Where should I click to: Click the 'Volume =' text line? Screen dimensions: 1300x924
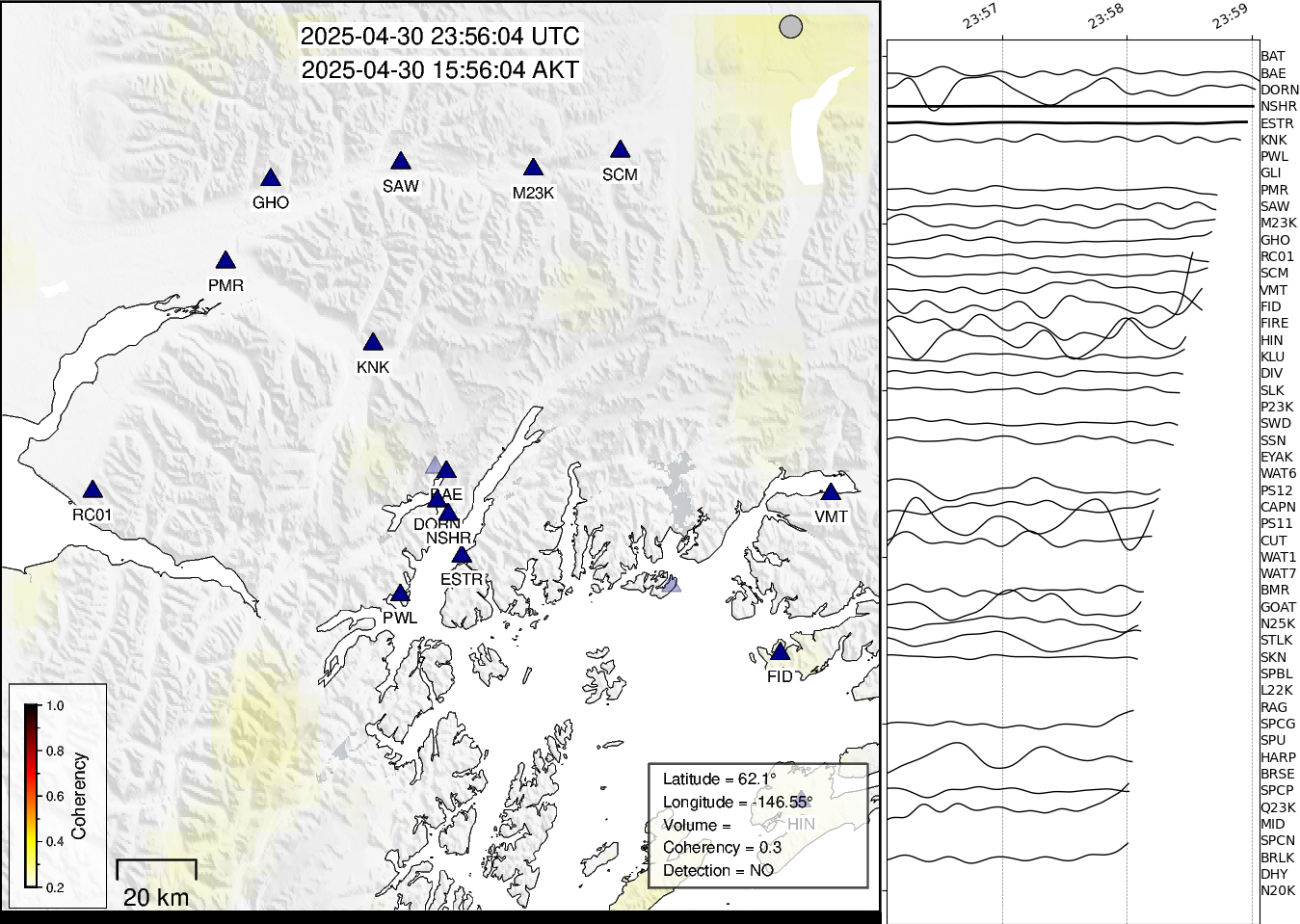(x=697, y=826)
